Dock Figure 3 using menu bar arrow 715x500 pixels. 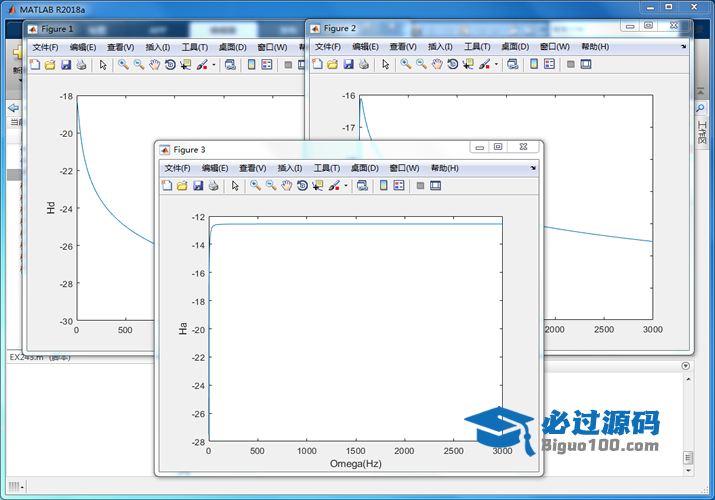coord(533,168)
